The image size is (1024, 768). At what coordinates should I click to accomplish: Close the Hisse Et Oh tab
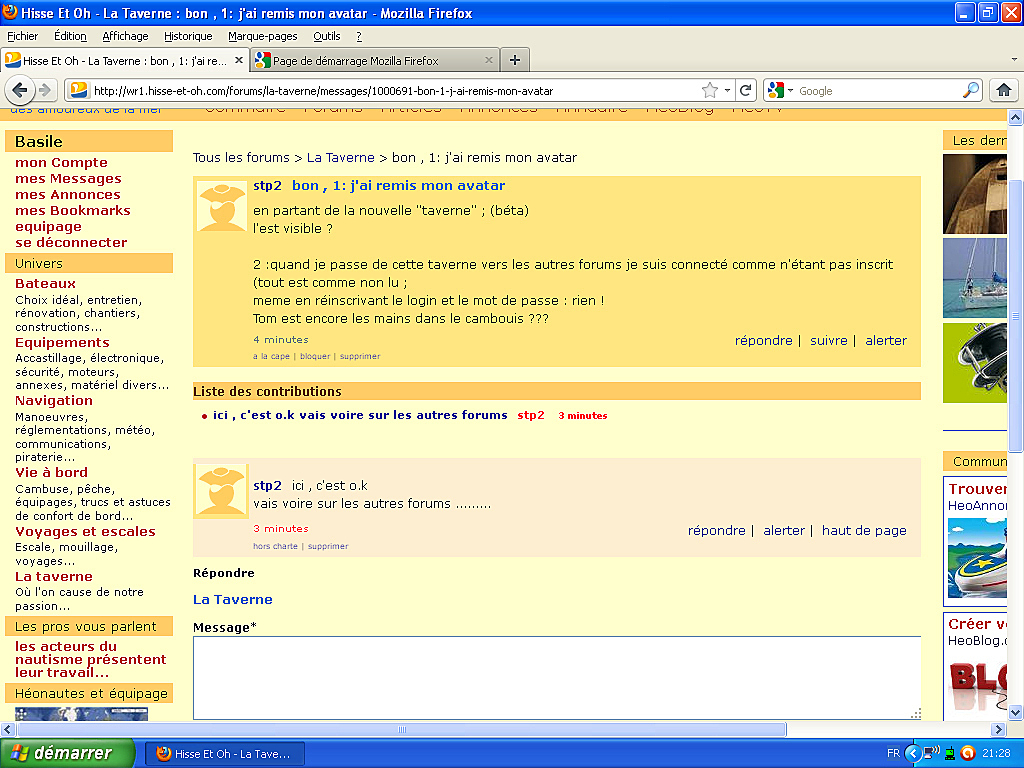pyautogui.click(x=239, y=60)
